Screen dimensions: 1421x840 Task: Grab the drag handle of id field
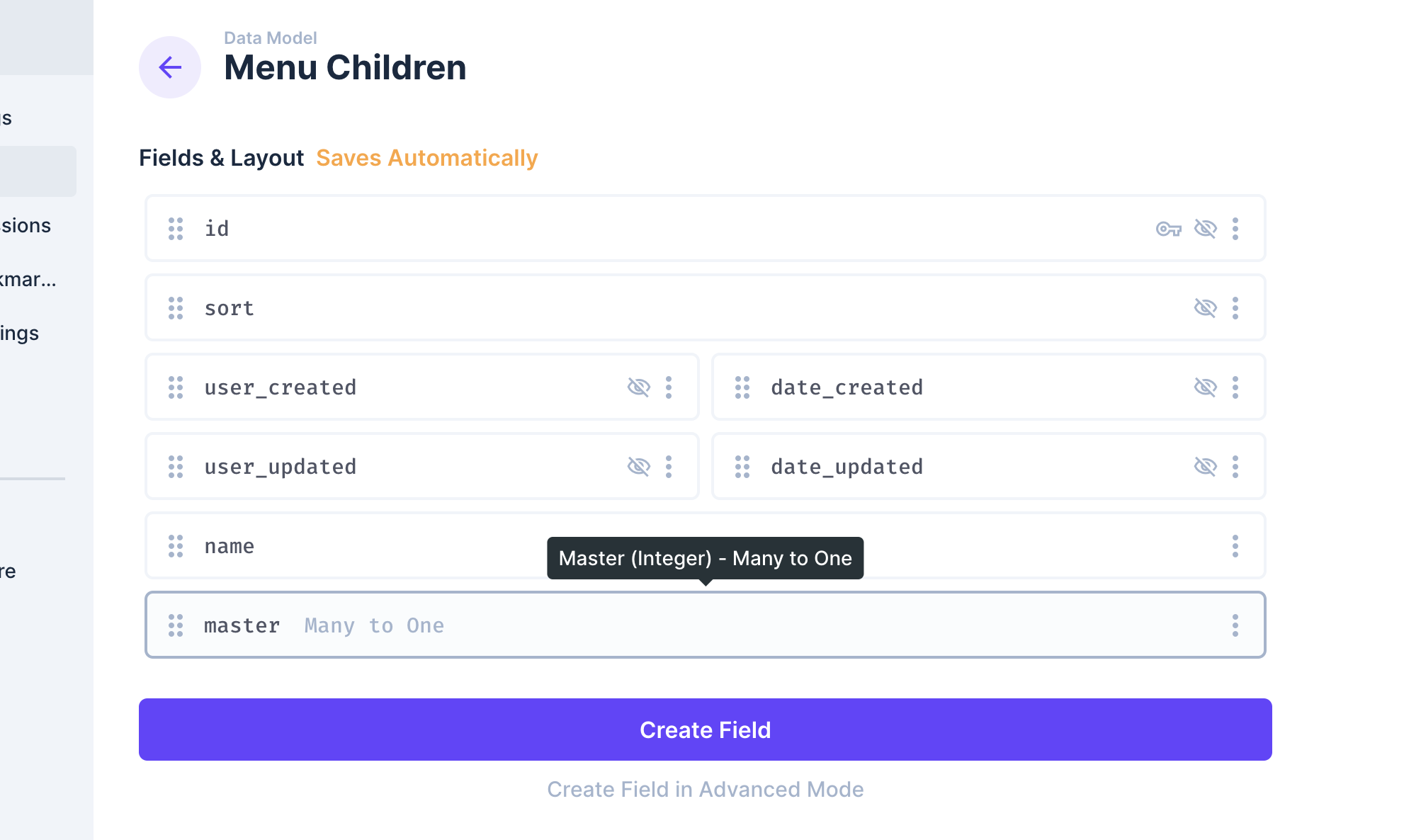coord(176,229)
